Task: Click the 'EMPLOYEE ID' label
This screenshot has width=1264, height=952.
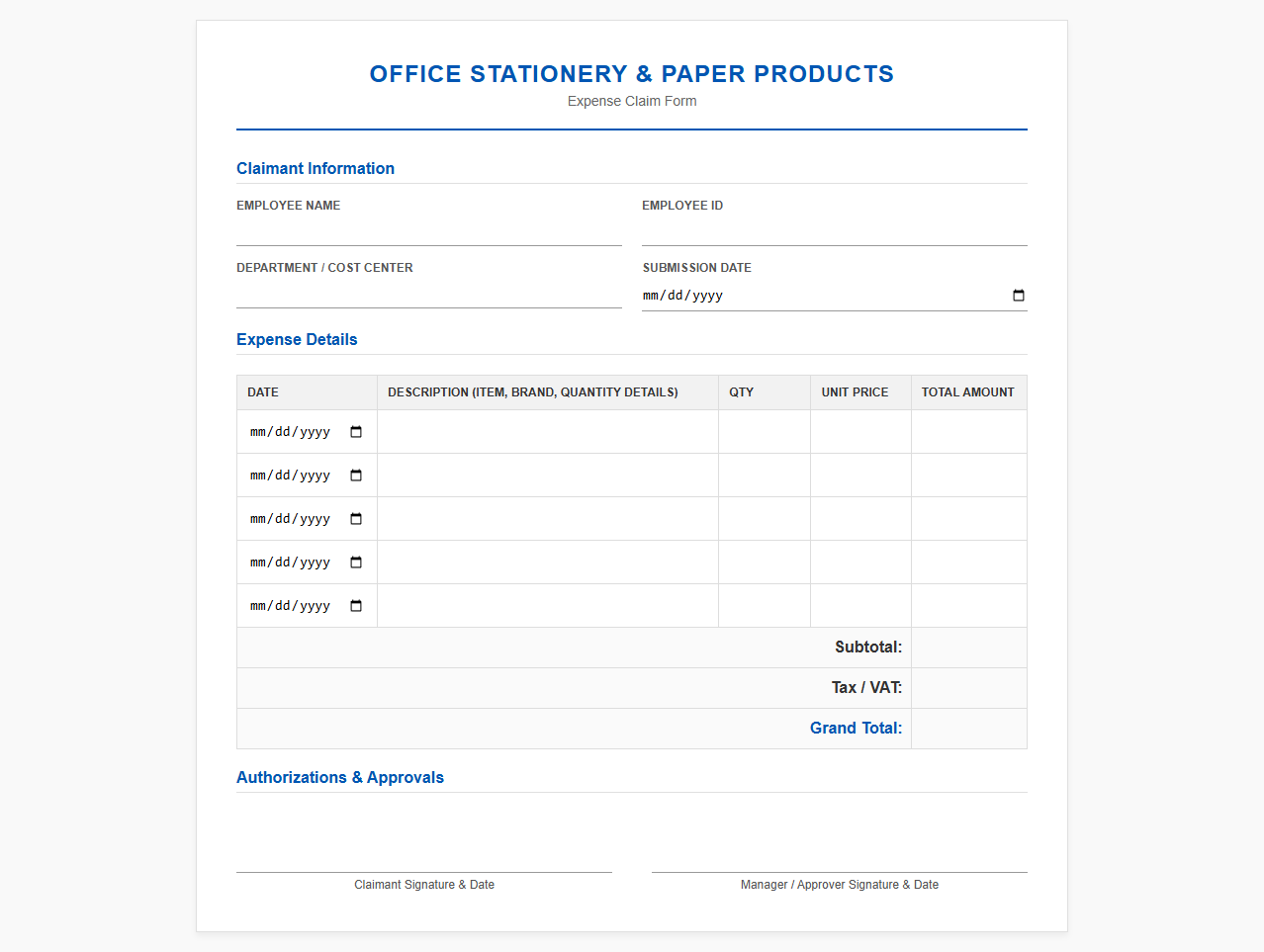Action: tap(682, 206)
